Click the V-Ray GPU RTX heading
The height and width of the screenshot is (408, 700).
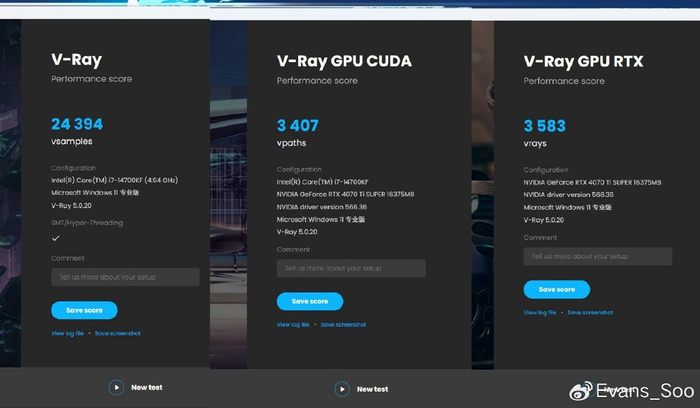pos(583,62)
